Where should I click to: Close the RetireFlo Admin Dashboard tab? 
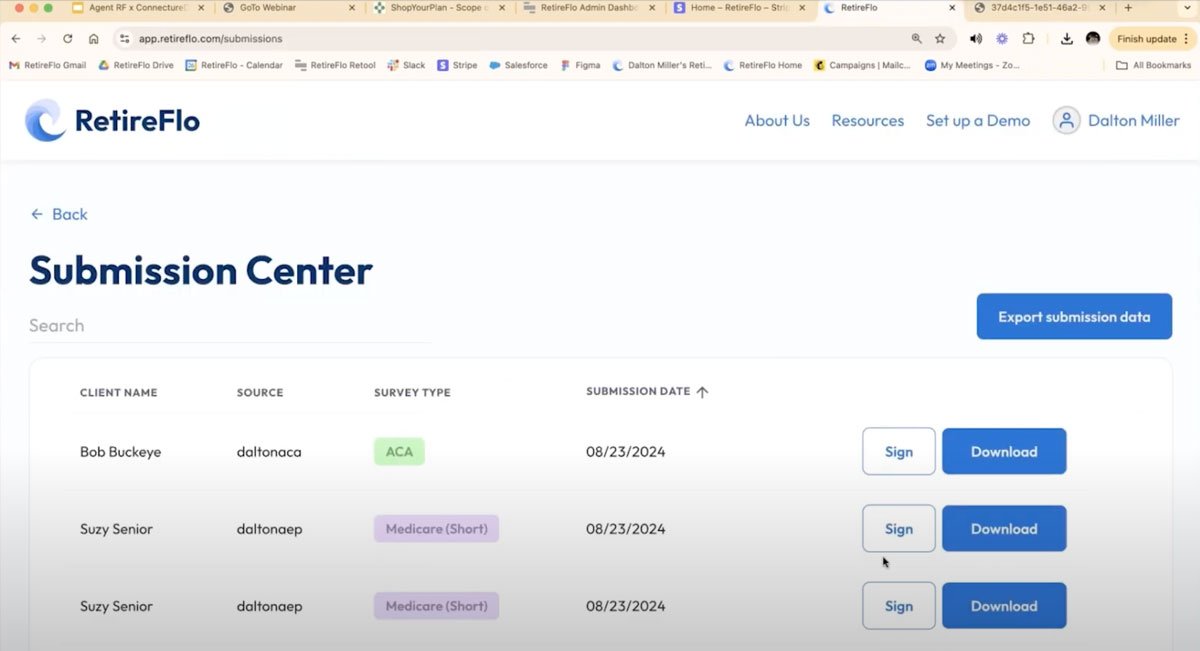point(653,8)
